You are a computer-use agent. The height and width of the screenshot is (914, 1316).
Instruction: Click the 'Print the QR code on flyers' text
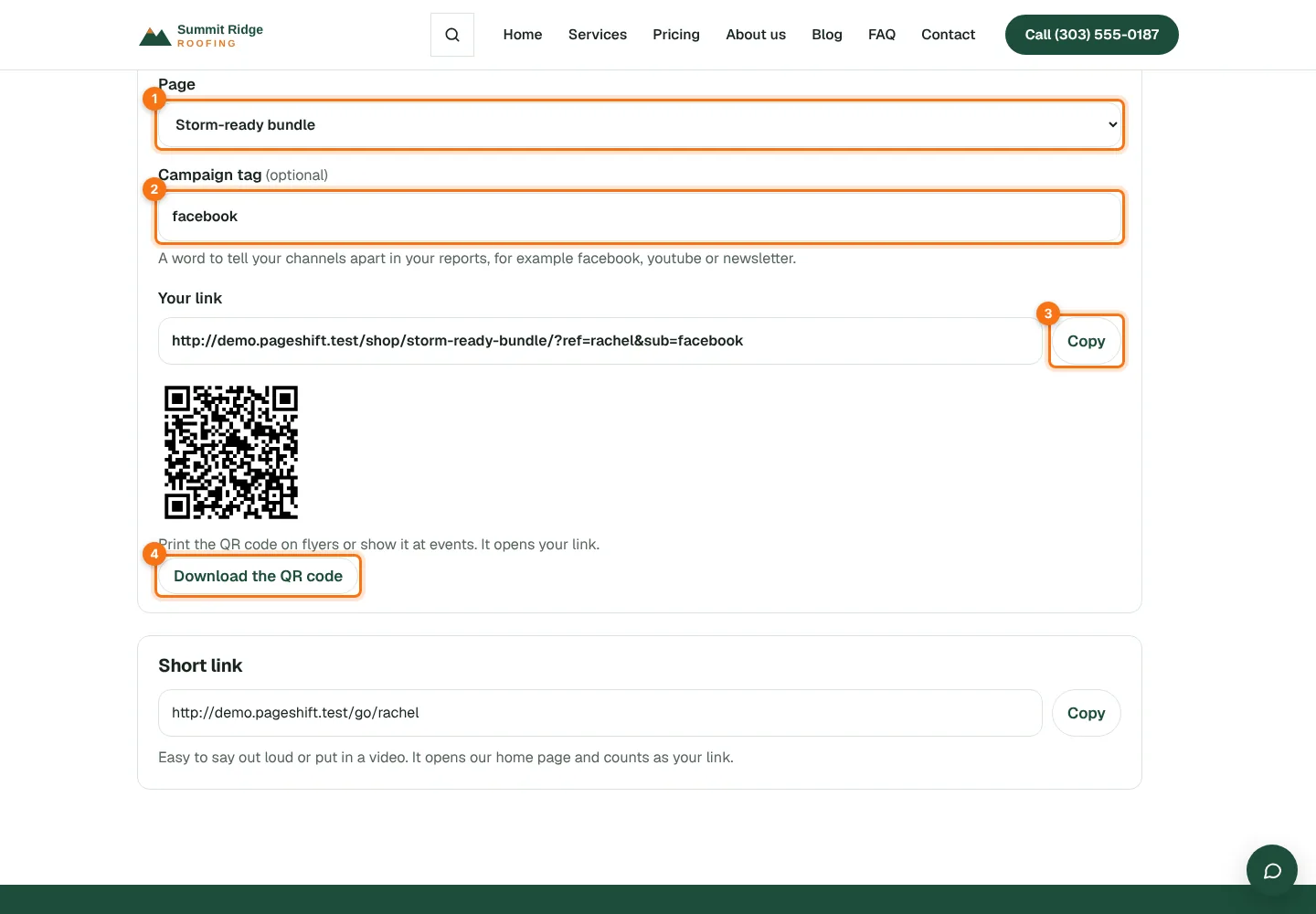click(379, 544)
